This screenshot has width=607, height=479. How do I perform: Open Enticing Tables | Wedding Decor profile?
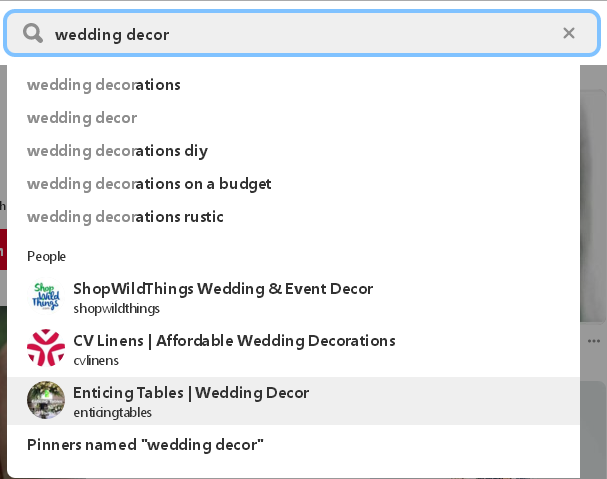pyautogui.click(x=191, y=393)
